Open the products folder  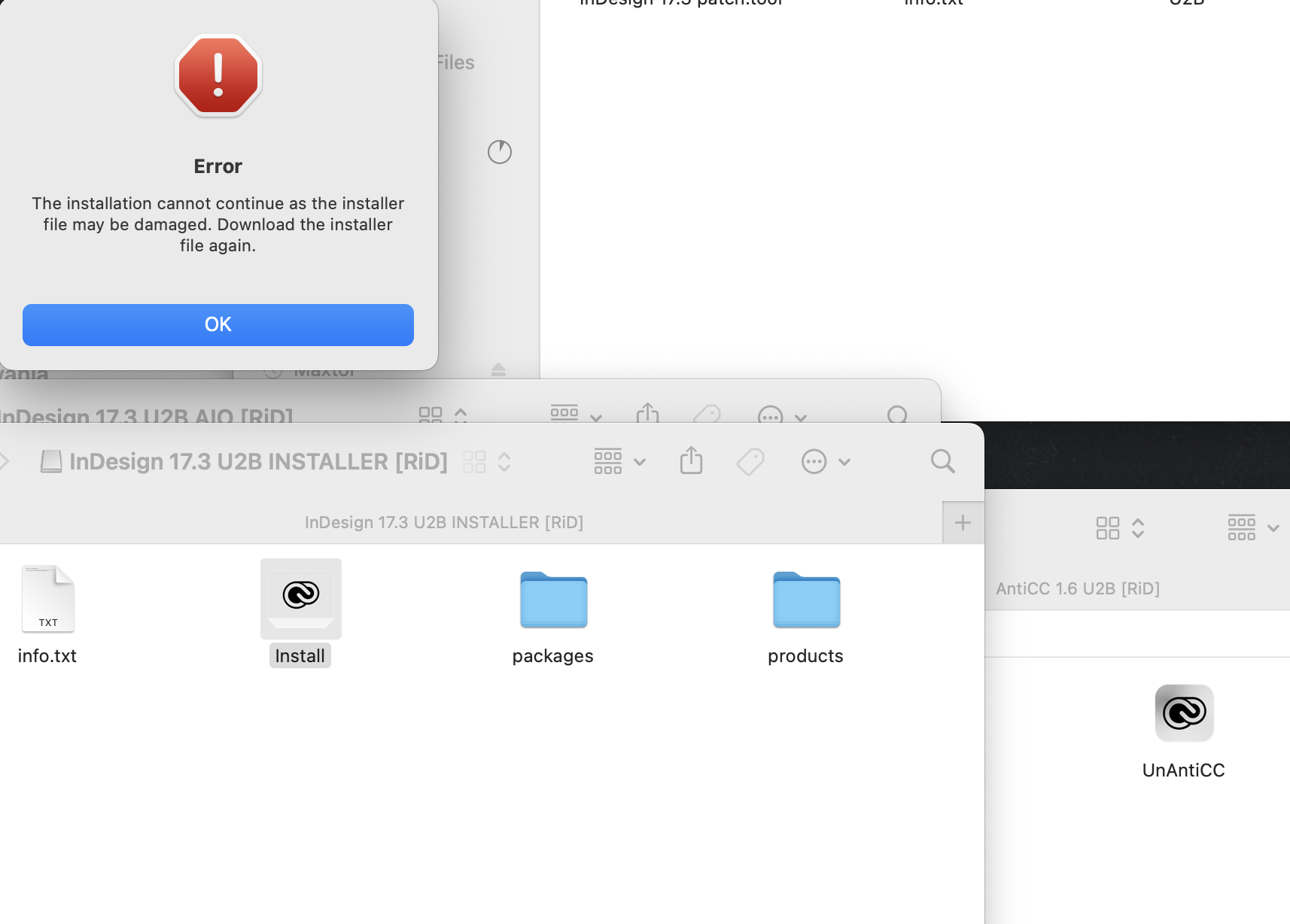tap(807, 600)
